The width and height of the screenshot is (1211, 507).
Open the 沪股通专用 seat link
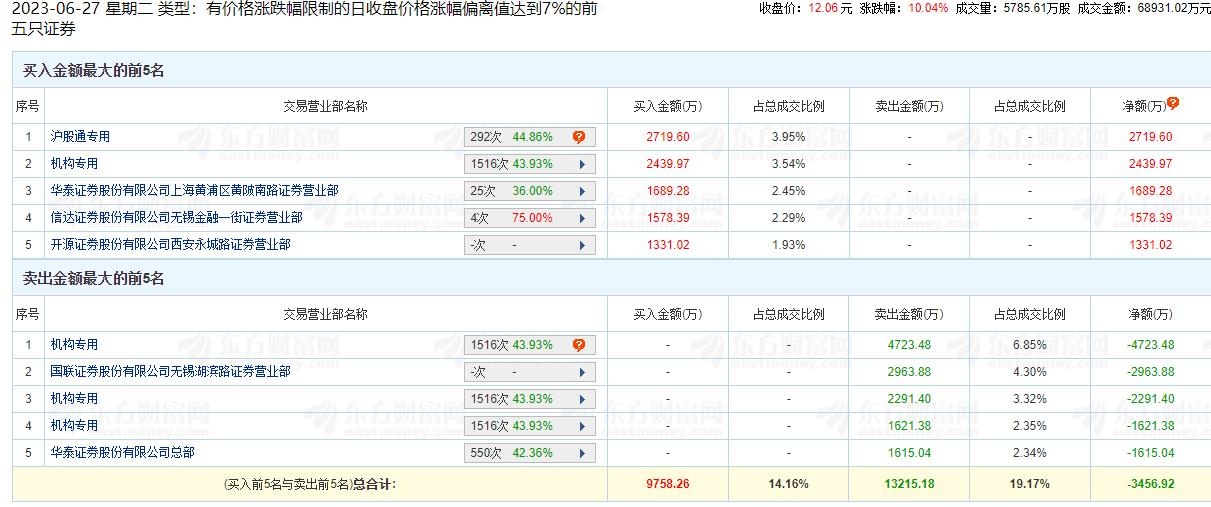(80, 137)
